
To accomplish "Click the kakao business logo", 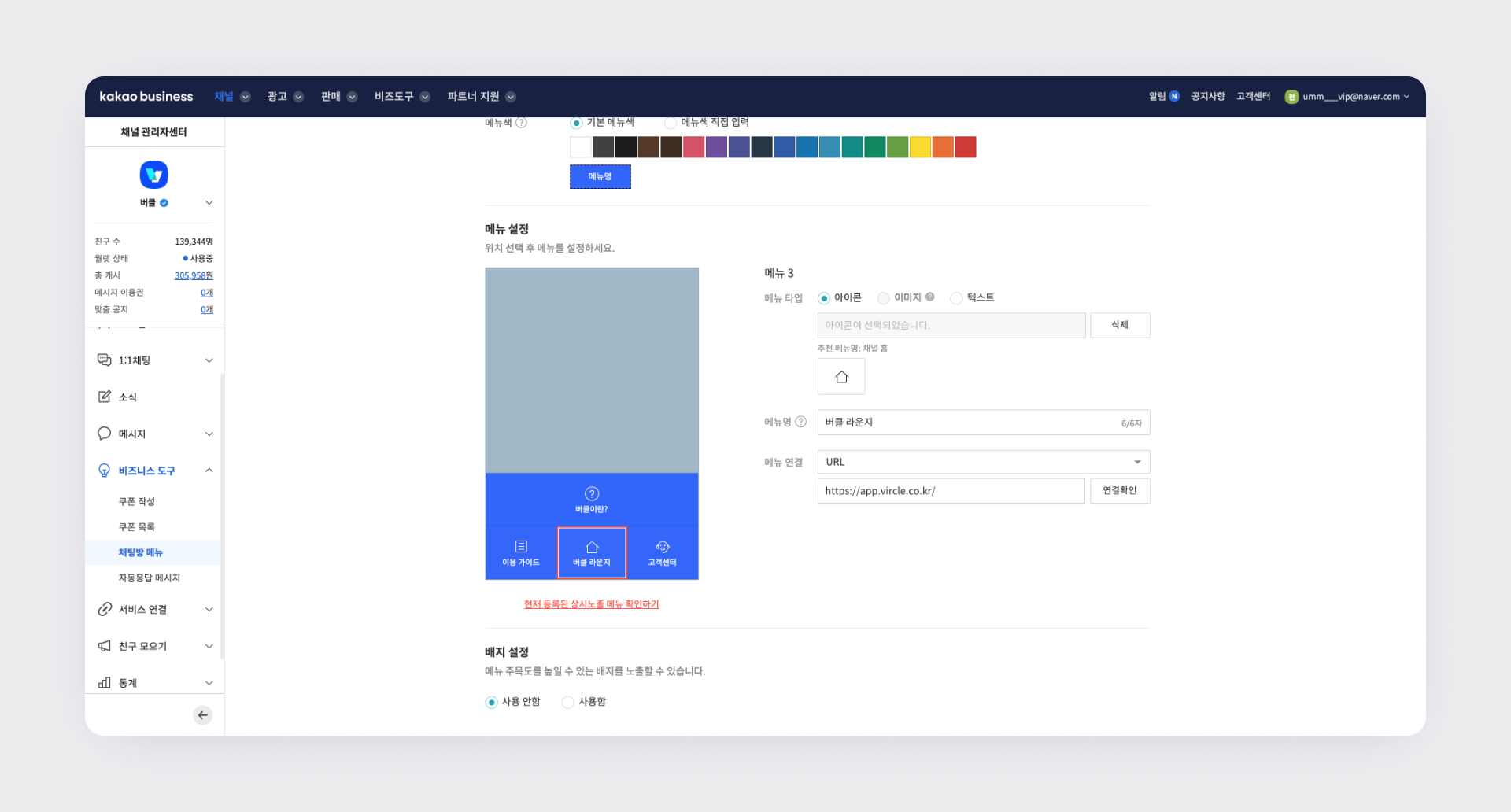I will click(x=146, y=97).
